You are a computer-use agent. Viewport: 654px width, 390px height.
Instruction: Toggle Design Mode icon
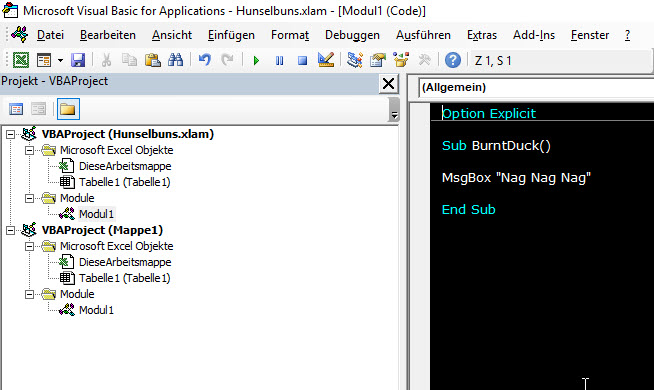point(326,60)
